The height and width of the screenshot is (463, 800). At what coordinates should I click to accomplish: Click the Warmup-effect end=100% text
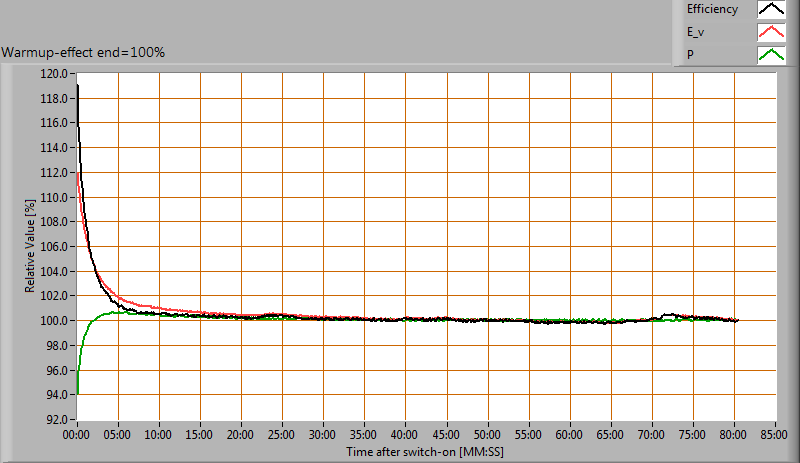click(x=83, y=52)
